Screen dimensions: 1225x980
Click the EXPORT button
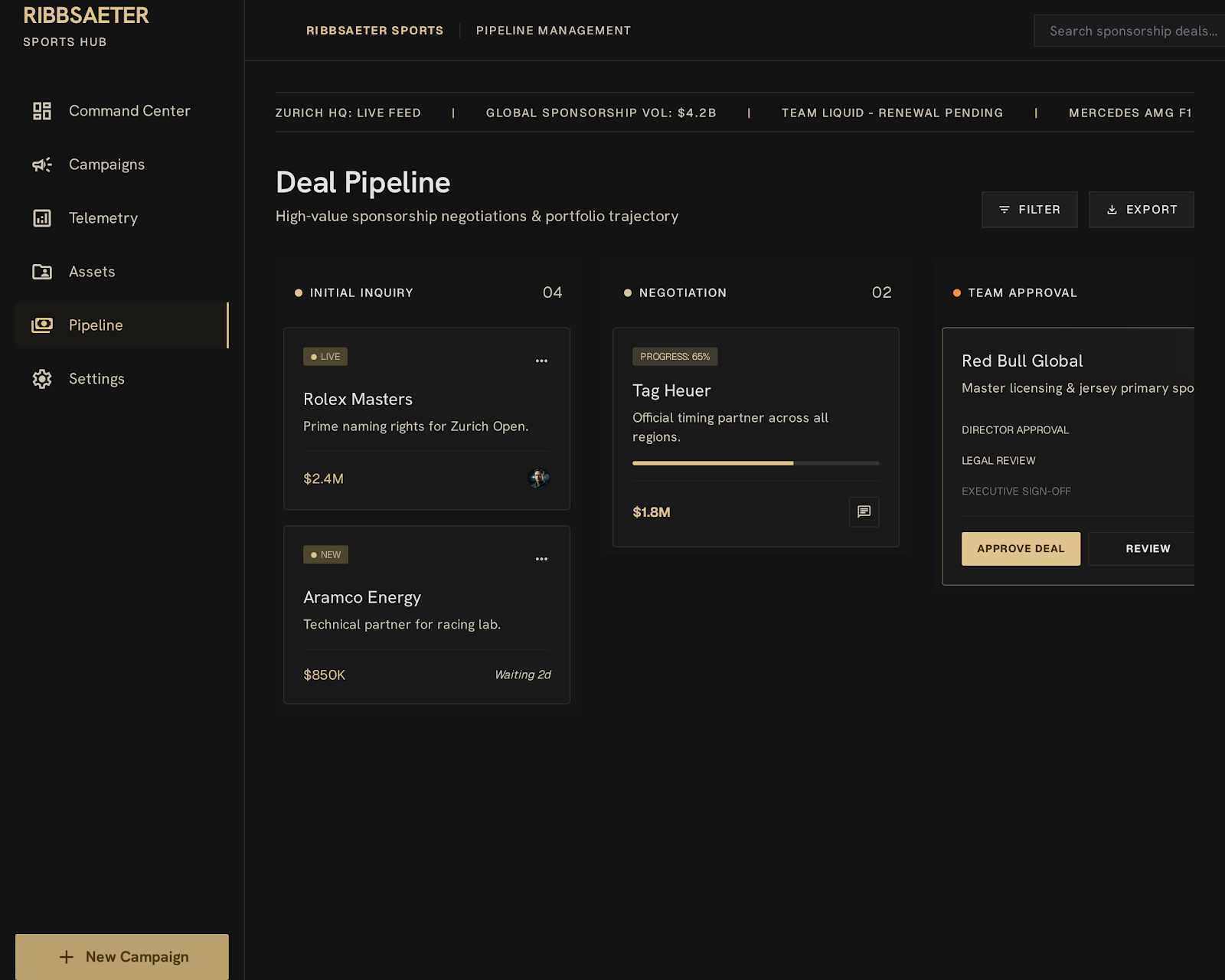click(x=1141, y=210)
